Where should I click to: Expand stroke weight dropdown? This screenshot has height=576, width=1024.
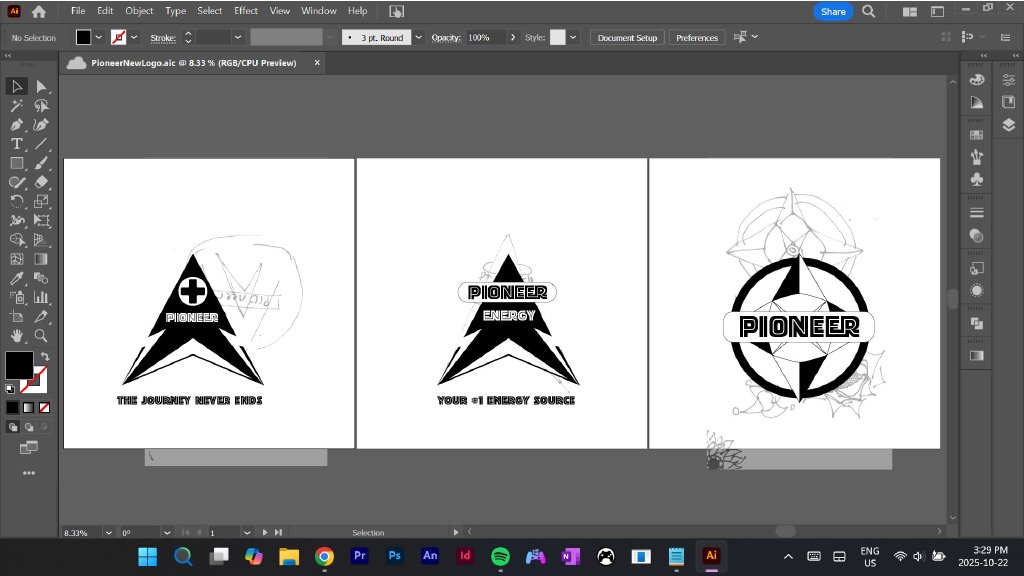[238, 37]
